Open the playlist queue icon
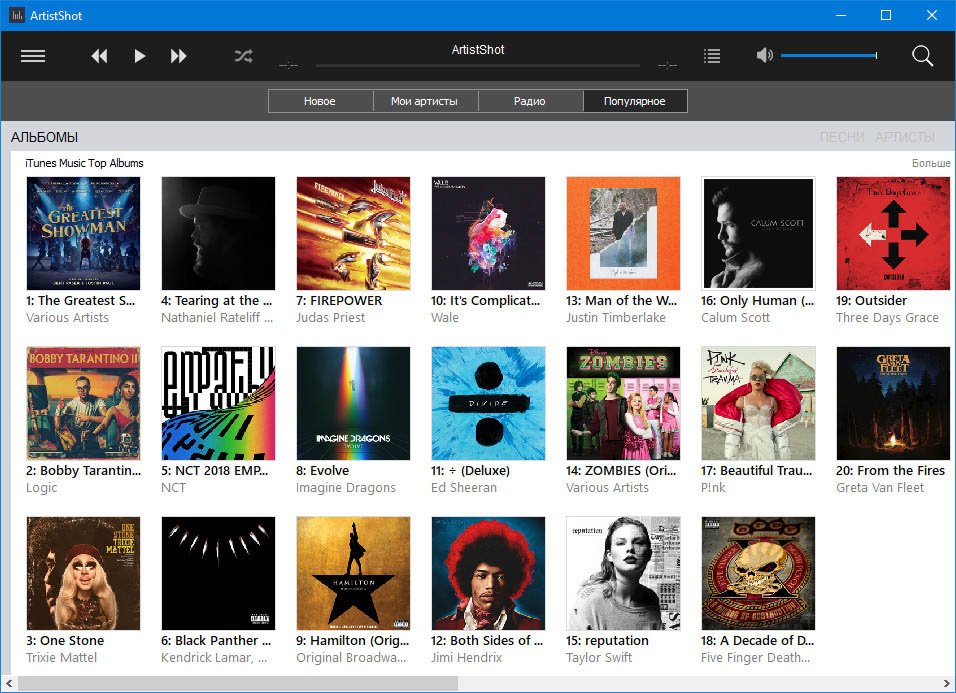The height and width of the screenshot is (693, 956). point(712,56)
